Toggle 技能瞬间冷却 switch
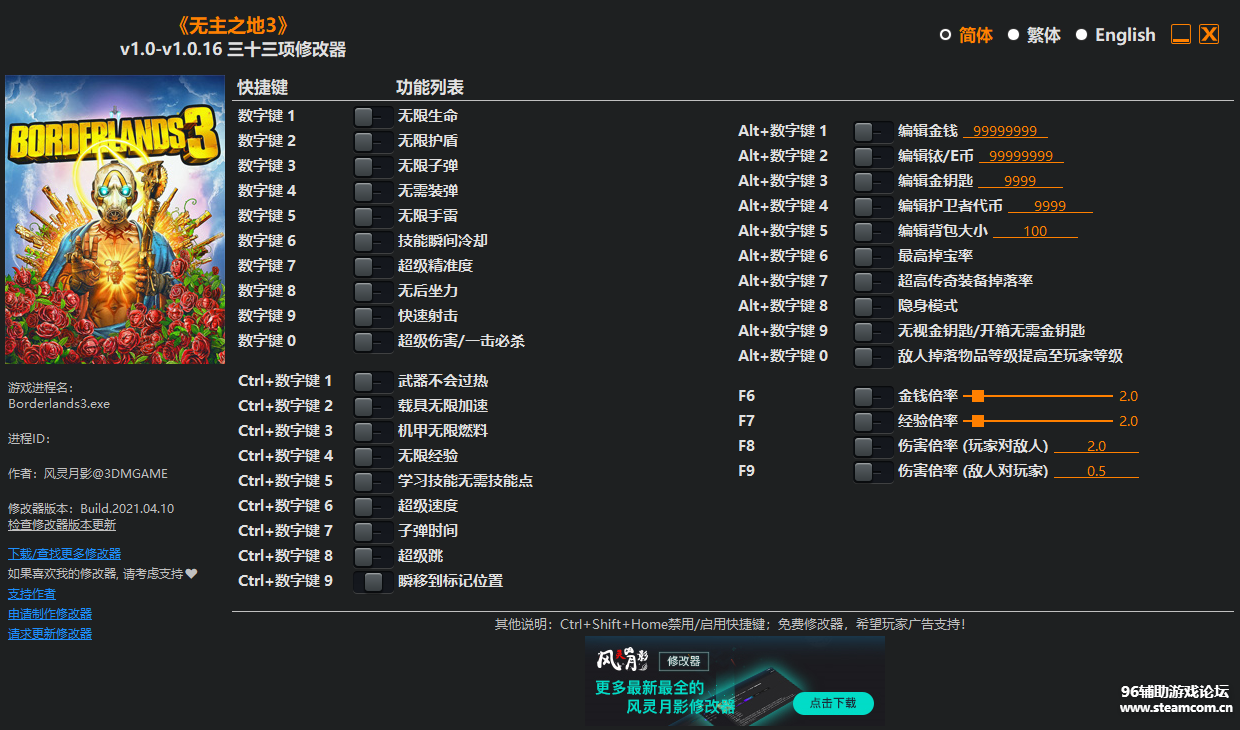Screen dimensions: 1240x730 [x=372, y=241]
